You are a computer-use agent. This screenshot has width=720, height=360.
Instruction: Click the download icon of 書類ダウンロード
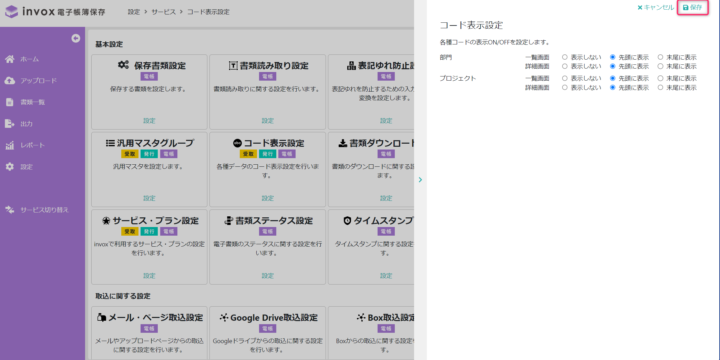click(x=343, y=143)
